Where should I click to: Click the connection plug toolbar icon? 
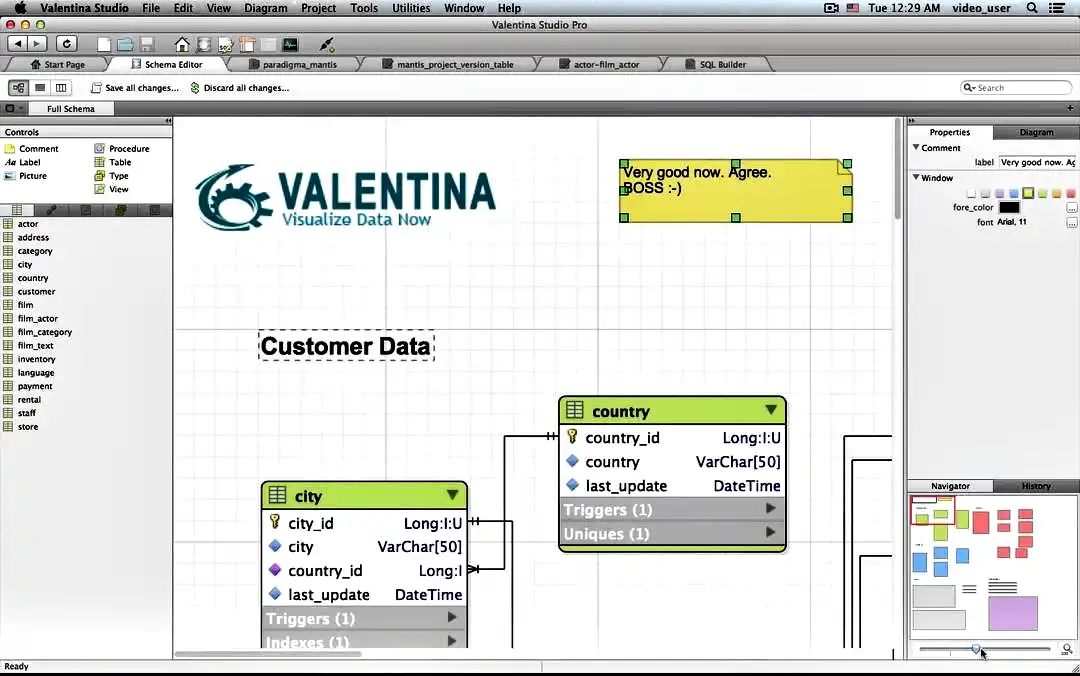327,44
